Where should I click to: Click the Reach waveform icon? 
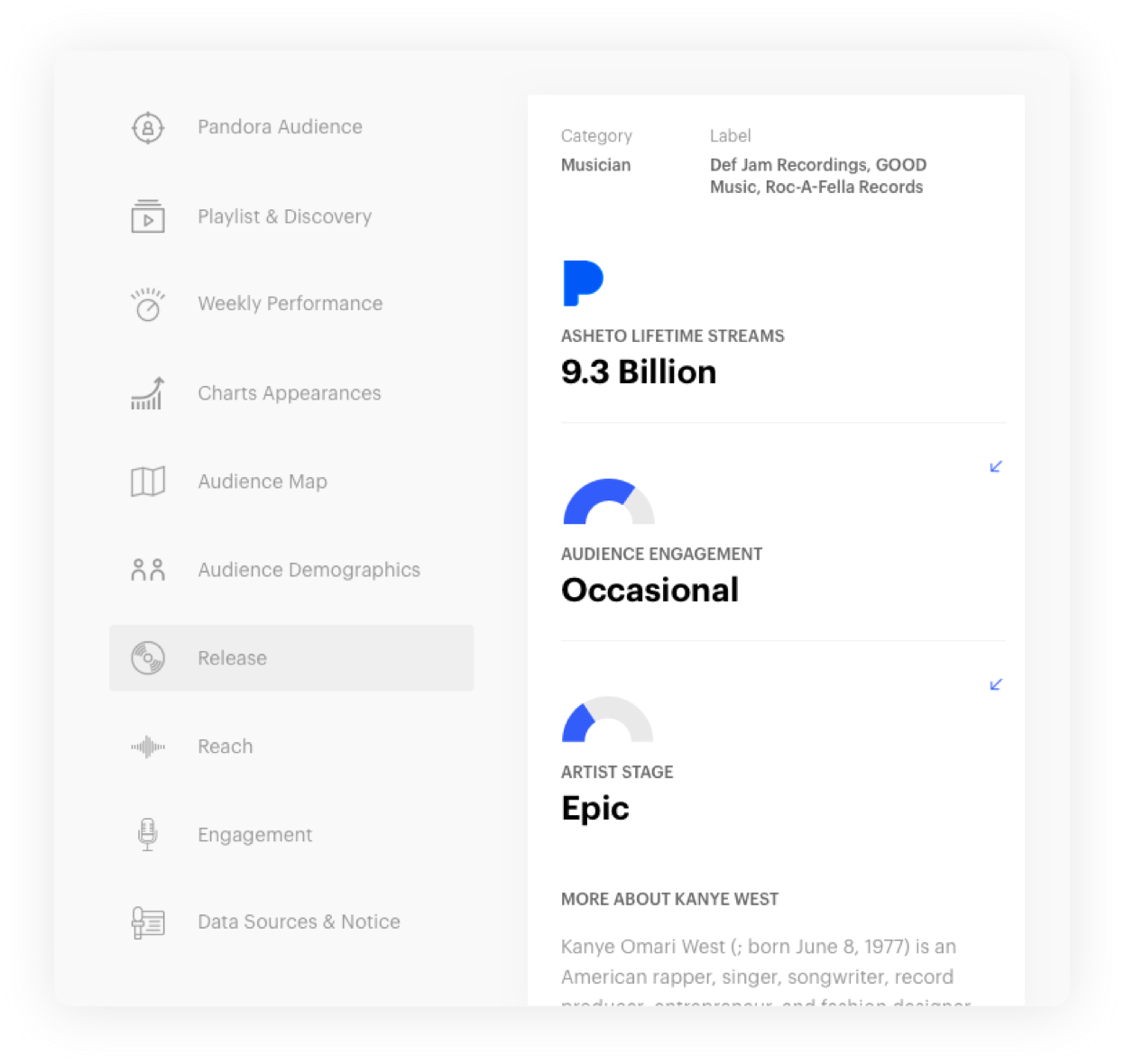pos(148,747)
